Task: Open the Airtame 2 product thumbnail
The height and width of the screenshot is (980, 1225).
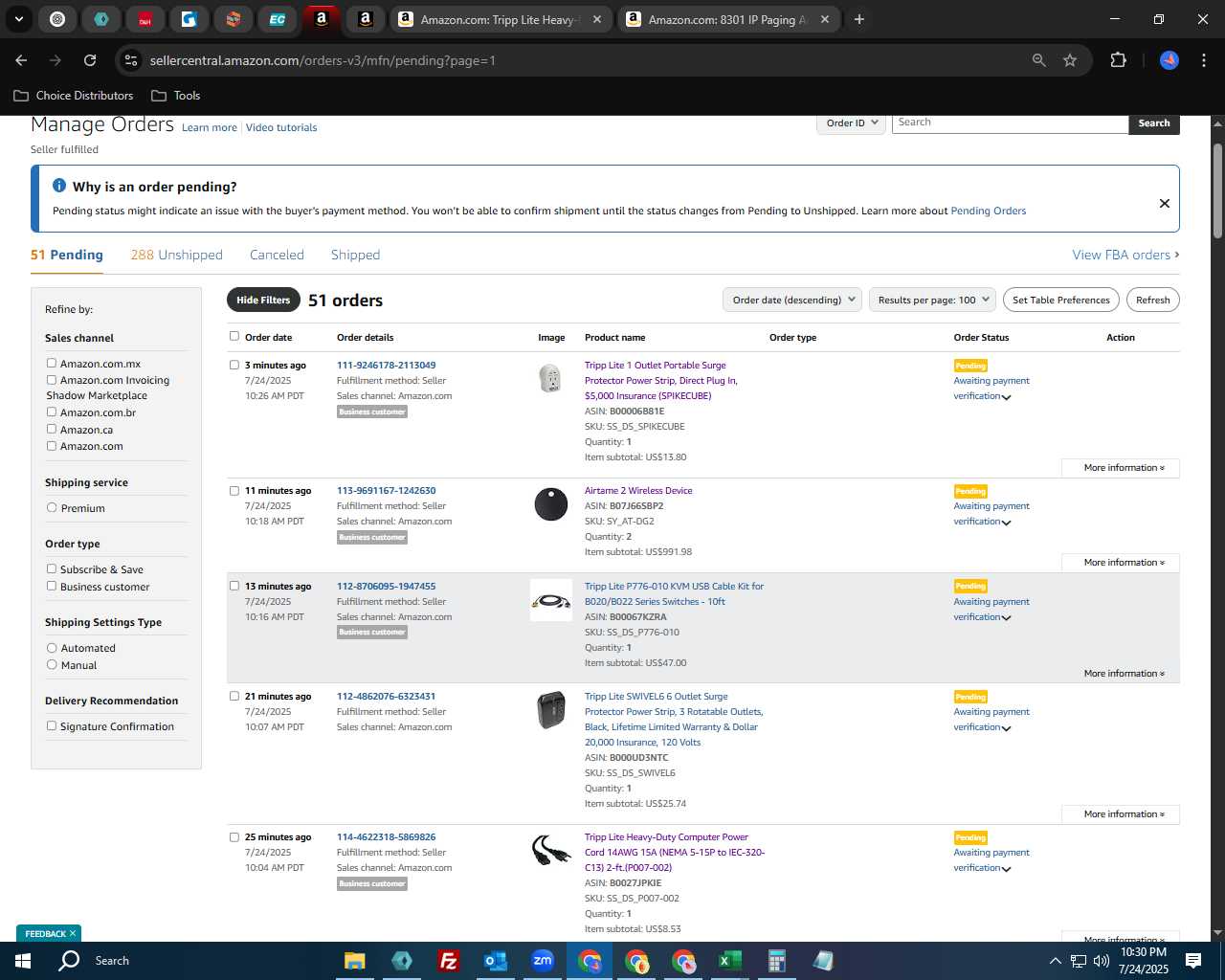Action: click(550, 504)
